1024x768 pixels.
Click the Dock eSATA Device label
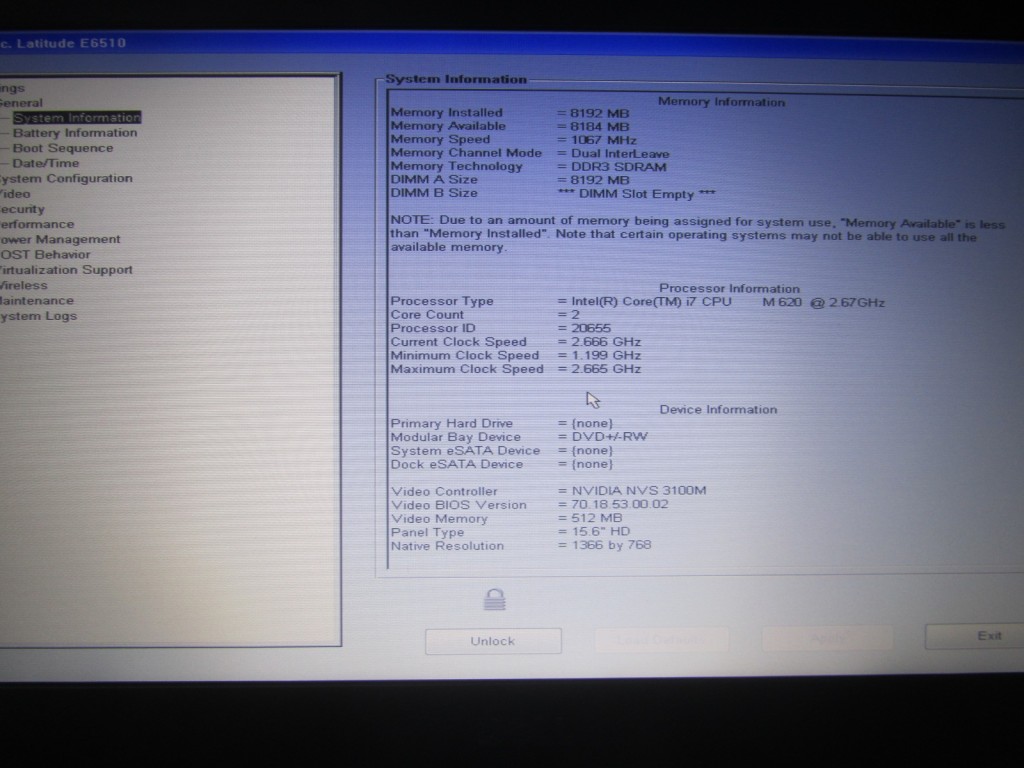click(x=456, y=464)
